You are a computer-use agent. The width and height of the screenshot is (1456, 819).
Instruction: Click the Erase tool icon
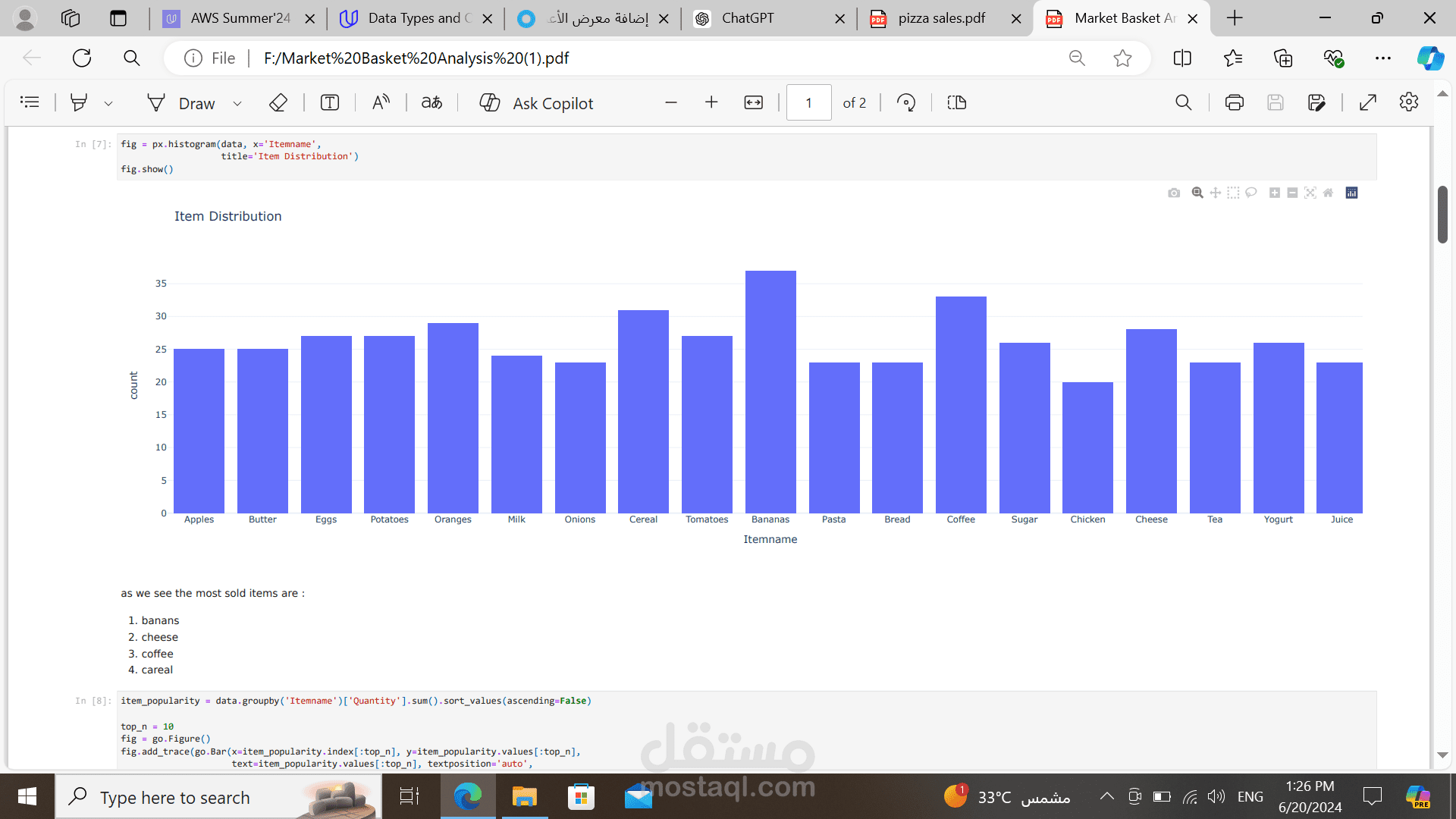[278, 102]
